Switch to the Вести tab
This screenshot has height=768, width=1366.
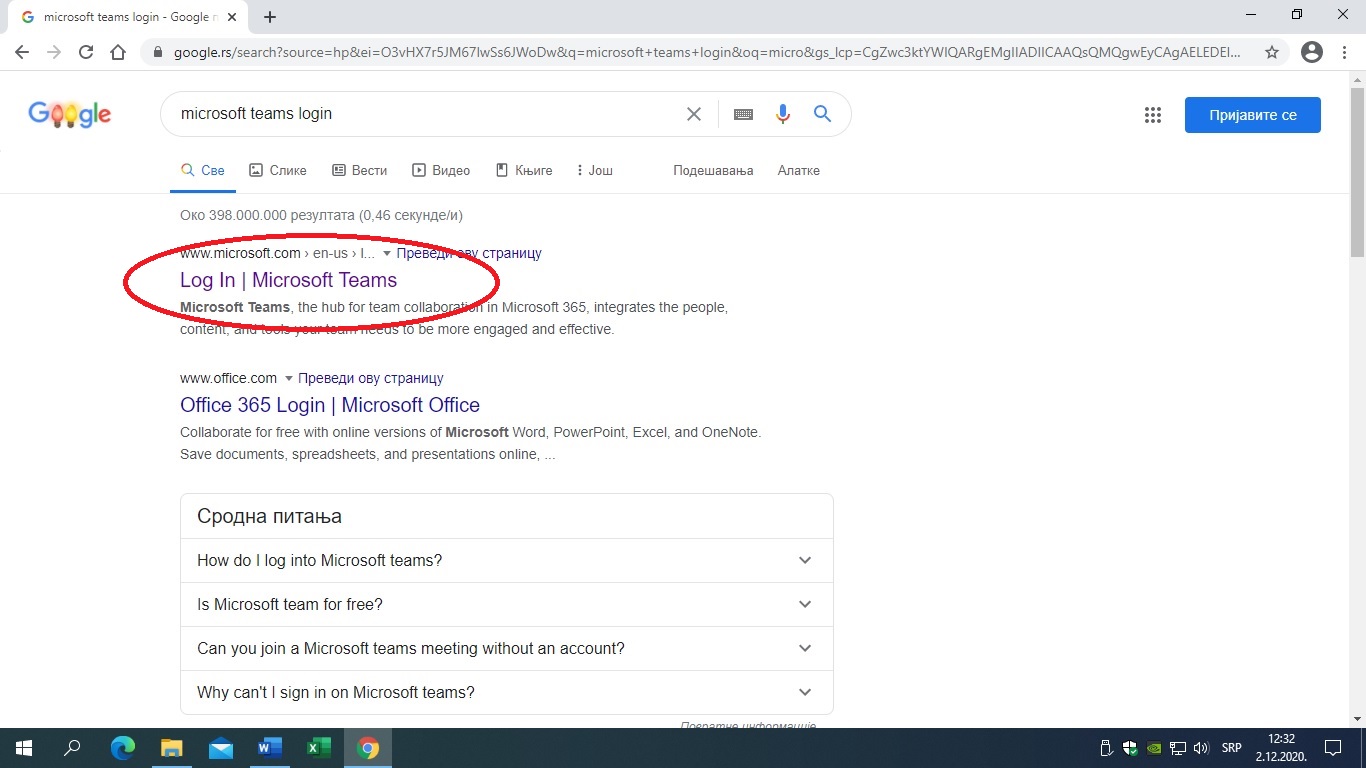360,171
